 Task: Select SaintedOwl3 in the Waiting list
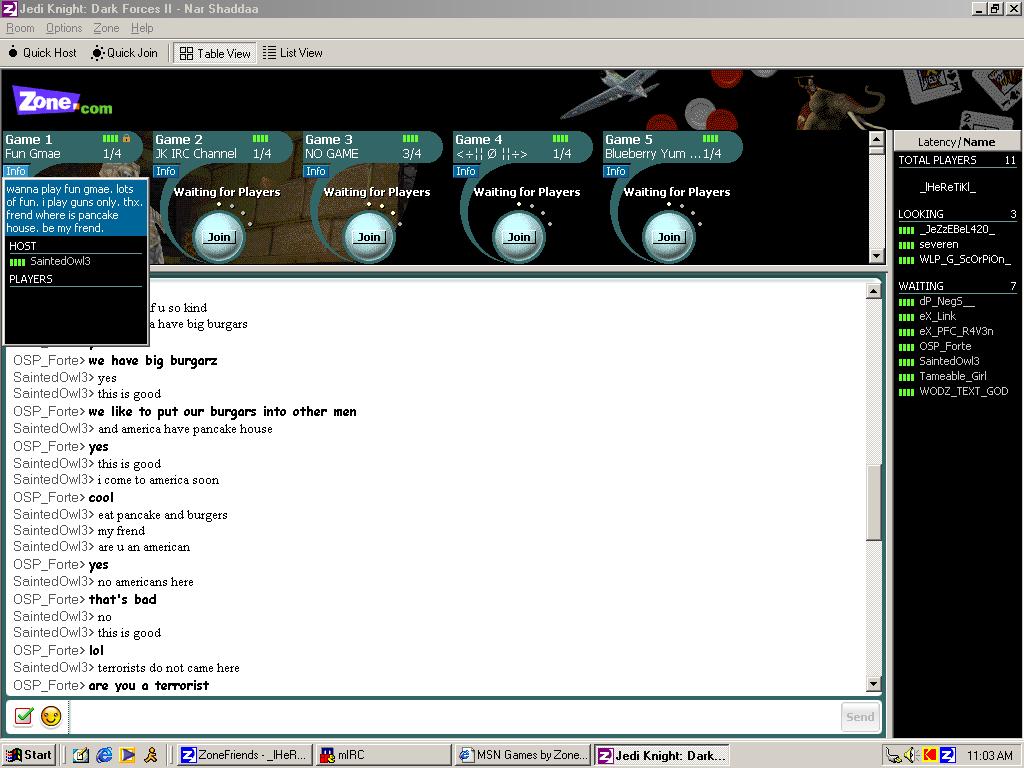pyautogui.click(x=949, y=361)
